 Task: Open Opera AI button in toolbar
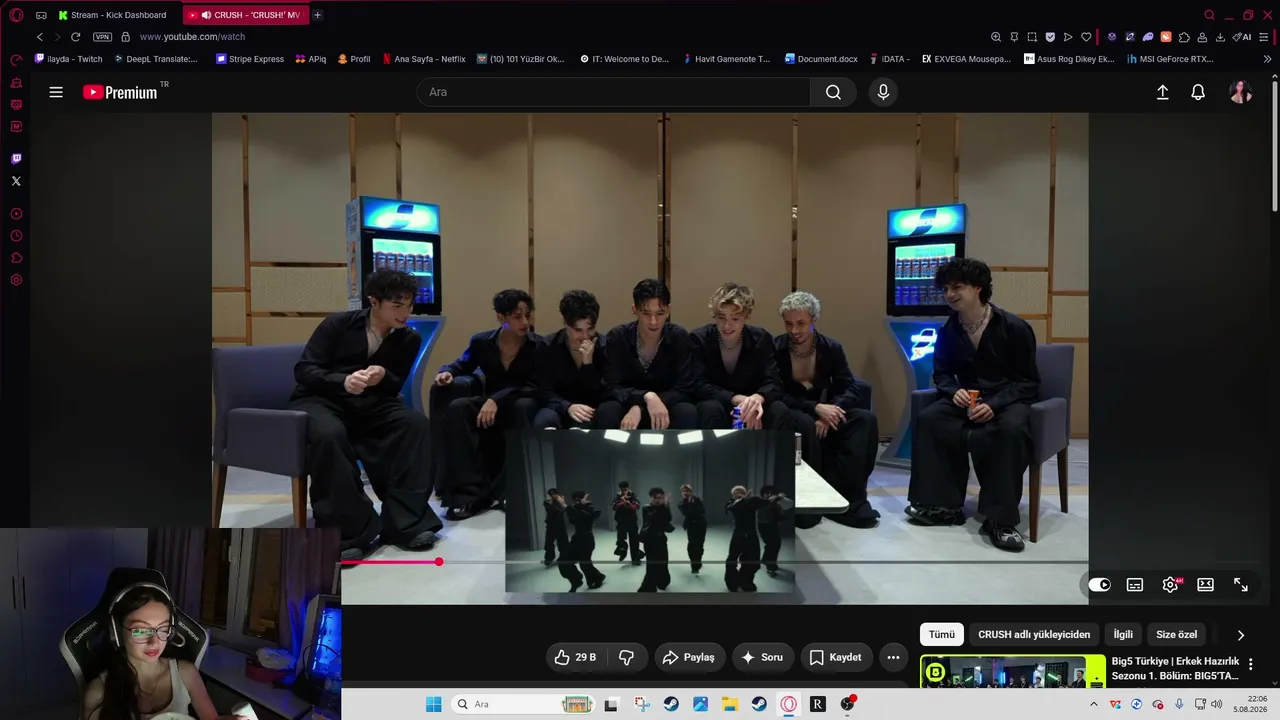pyautogui.click(x=1243, y=37)
